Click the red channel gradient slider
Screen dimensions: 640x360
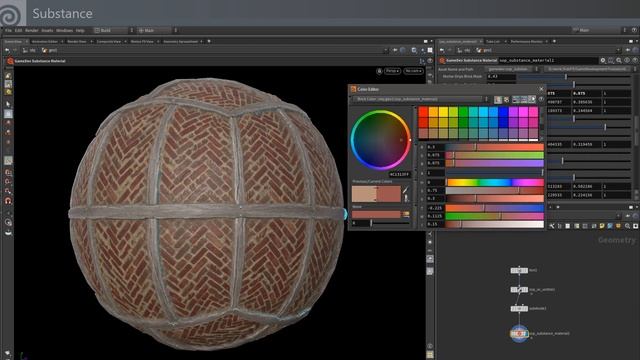click(495, 147)
